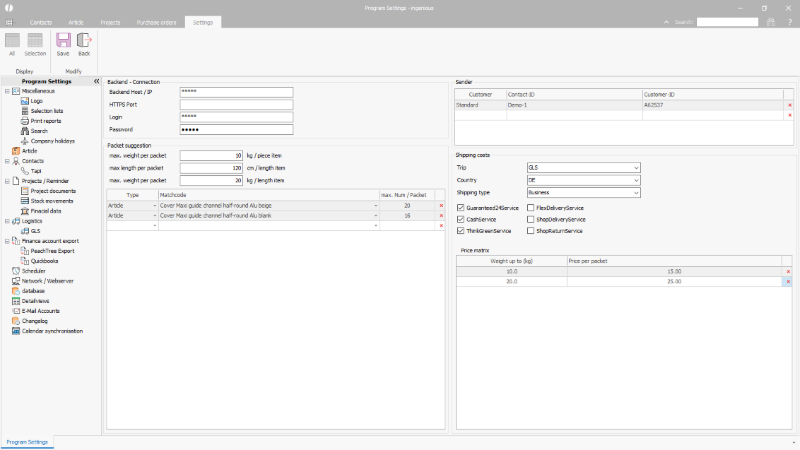The image size is (800, 450).
Task: Open the Country dropdown showing DE
Action: click(x=584, y=180)
